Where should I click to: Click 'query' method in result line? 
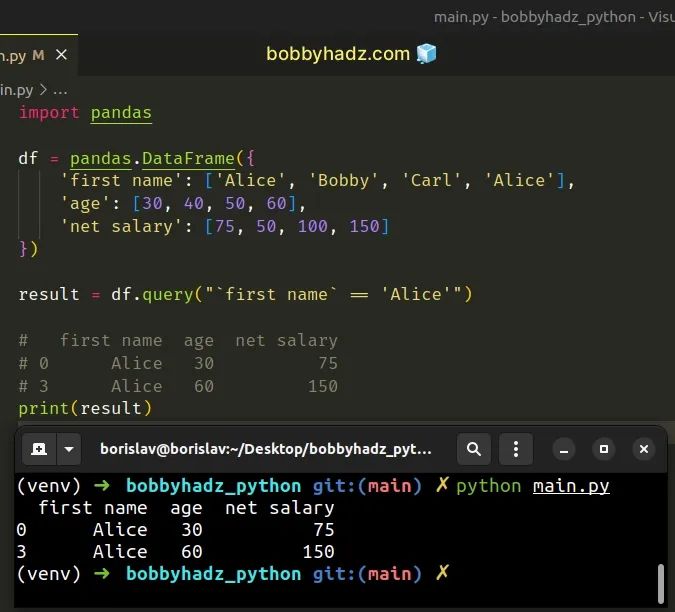[167, 295]
